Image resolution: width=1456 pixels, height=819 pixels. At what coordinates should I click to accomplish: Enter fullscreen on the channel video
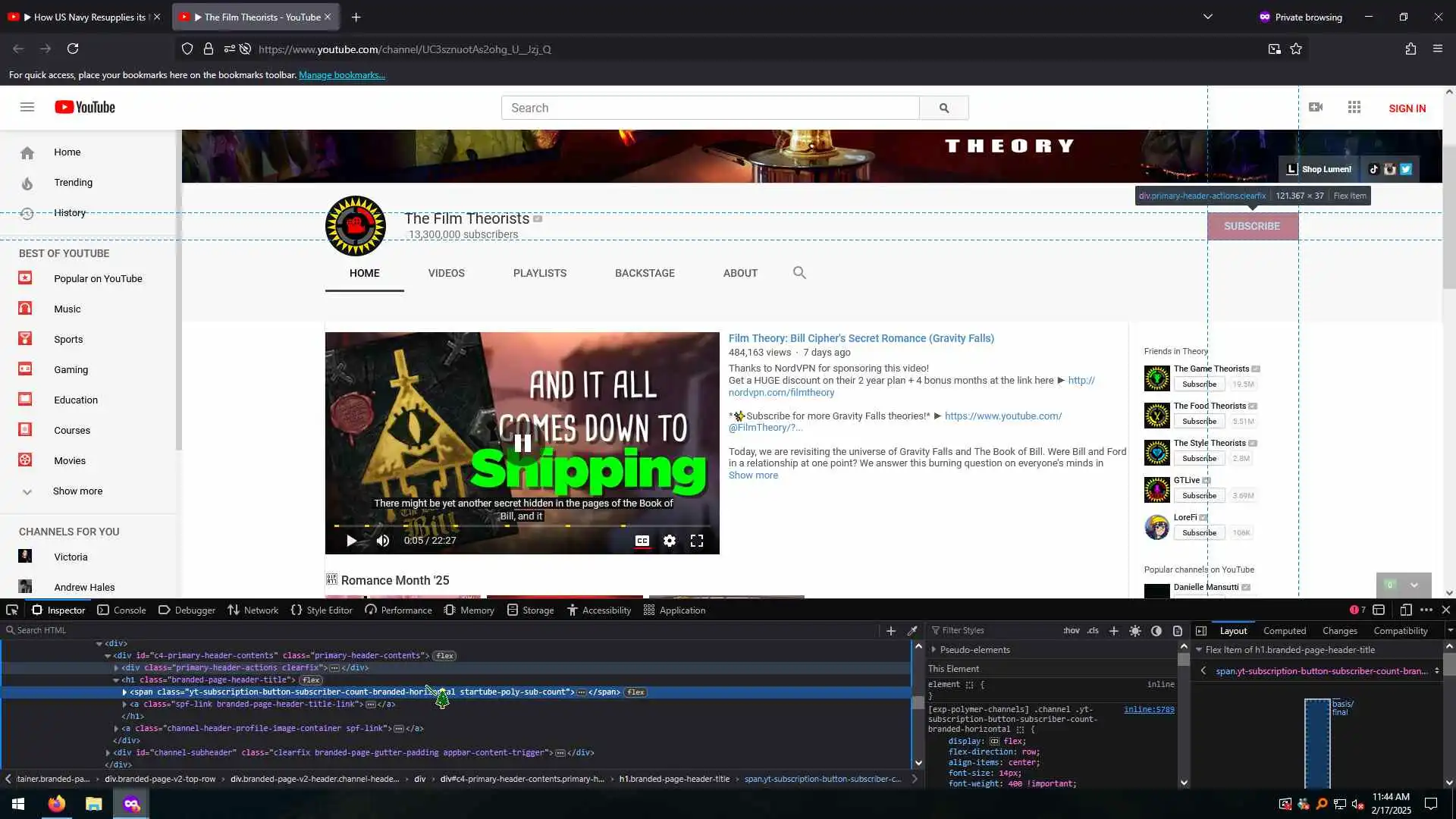(696, 541)
